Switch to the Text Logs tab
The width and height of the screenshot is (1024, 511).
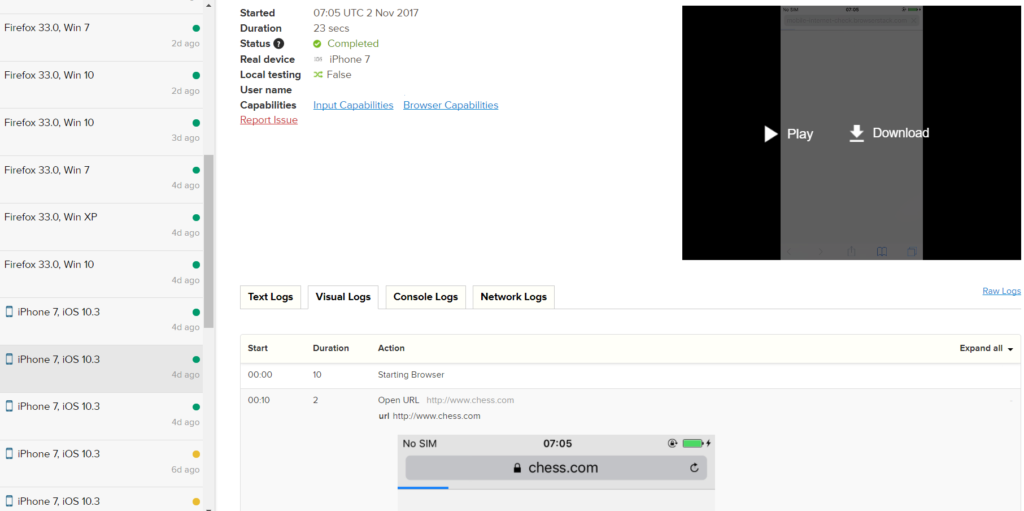click(x=270, y=297)
